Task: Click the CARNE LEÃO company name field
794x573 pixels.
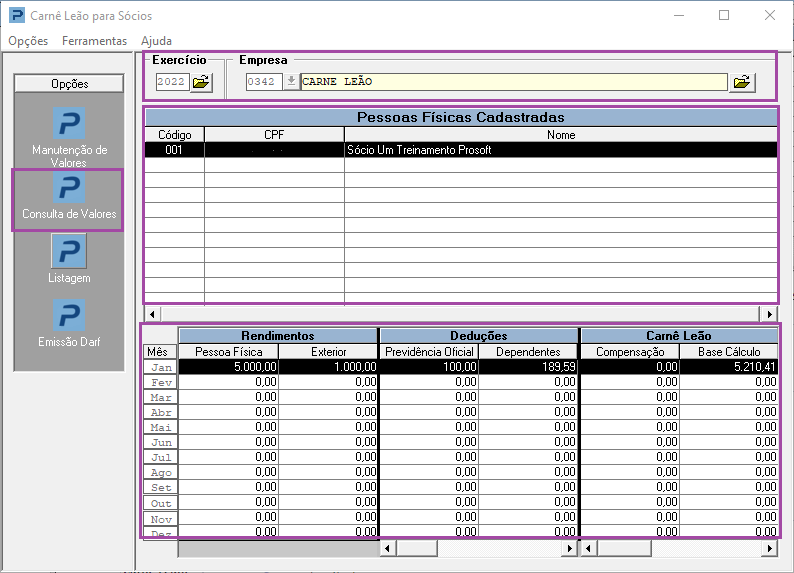Action: [x=513, y=81]
